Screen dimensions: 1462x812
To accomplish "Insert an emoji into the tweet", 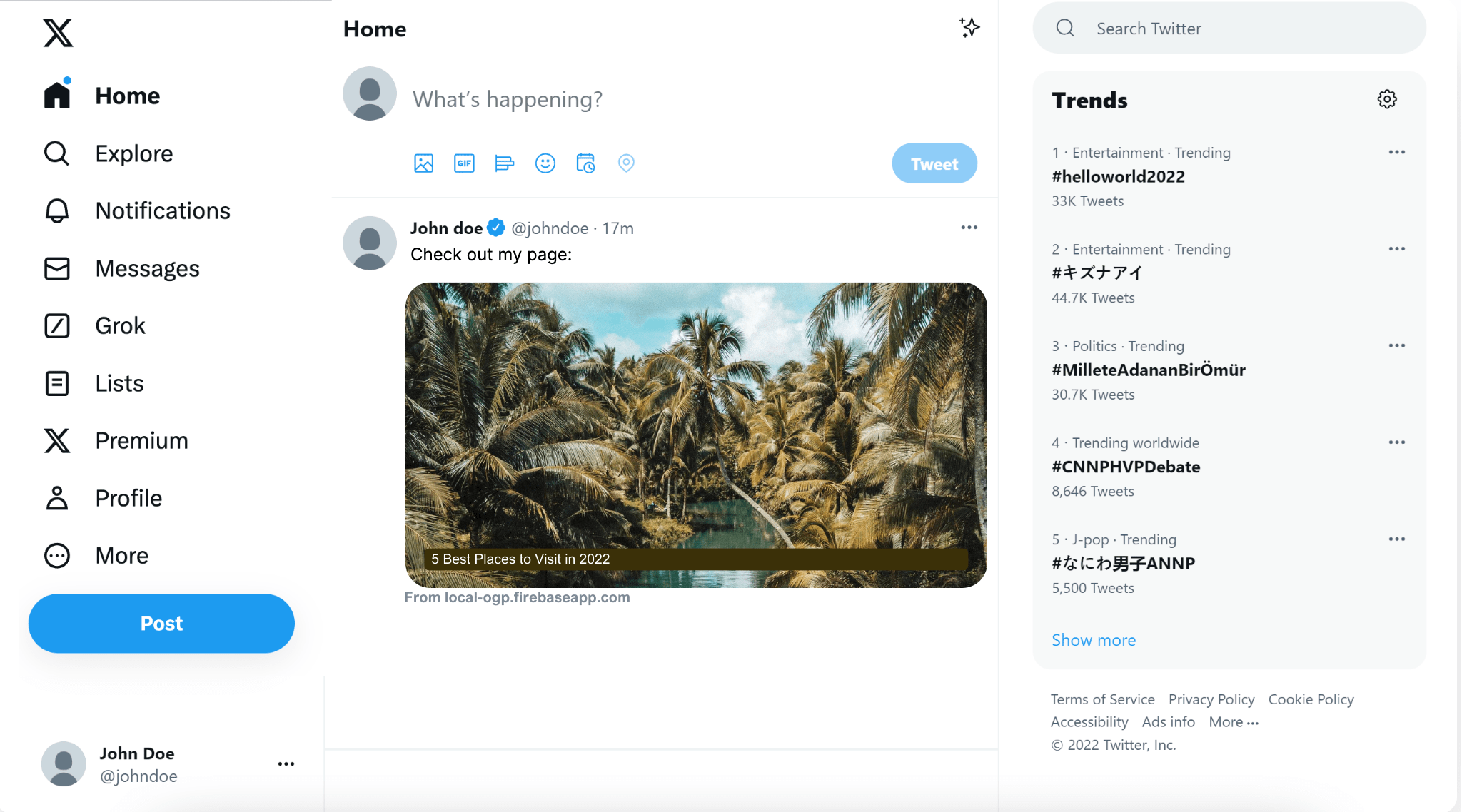I will (x=545, y=163).
